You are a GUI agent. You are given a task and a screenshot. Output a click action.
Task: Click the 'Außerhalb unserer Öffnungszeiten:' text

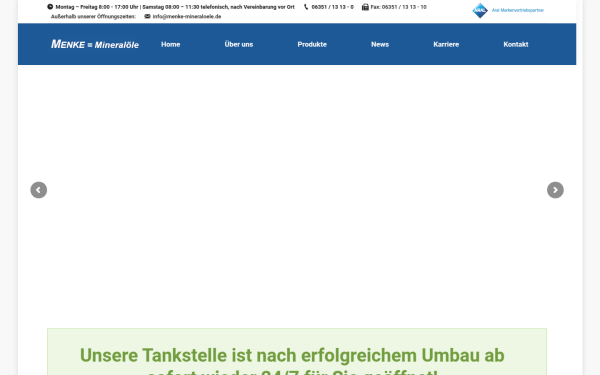point(93,16)
